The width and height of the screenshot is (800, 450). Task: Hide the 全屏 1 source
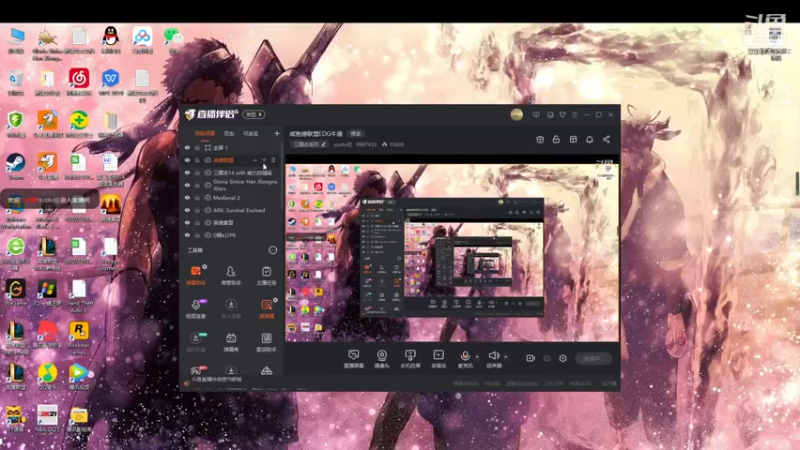click(x=187, y=147)
